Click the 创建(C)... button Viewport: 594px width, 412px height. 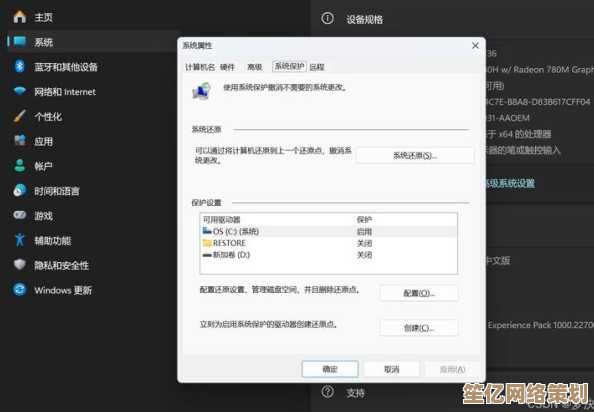[x=419, y=328]
